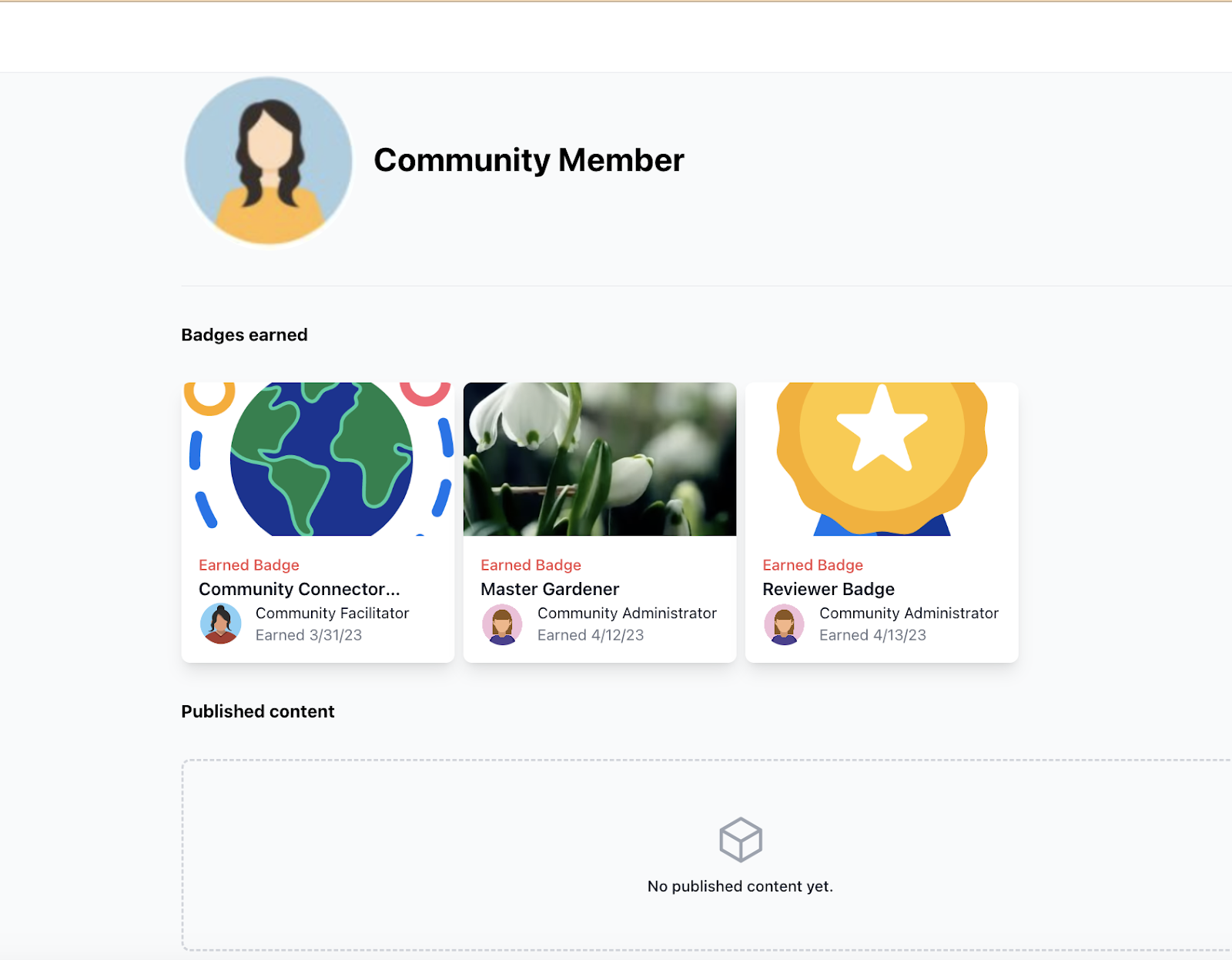Click the Reviewer Badge title
The width and height of the screenshot is (1232, 960).
coord(829,589)
